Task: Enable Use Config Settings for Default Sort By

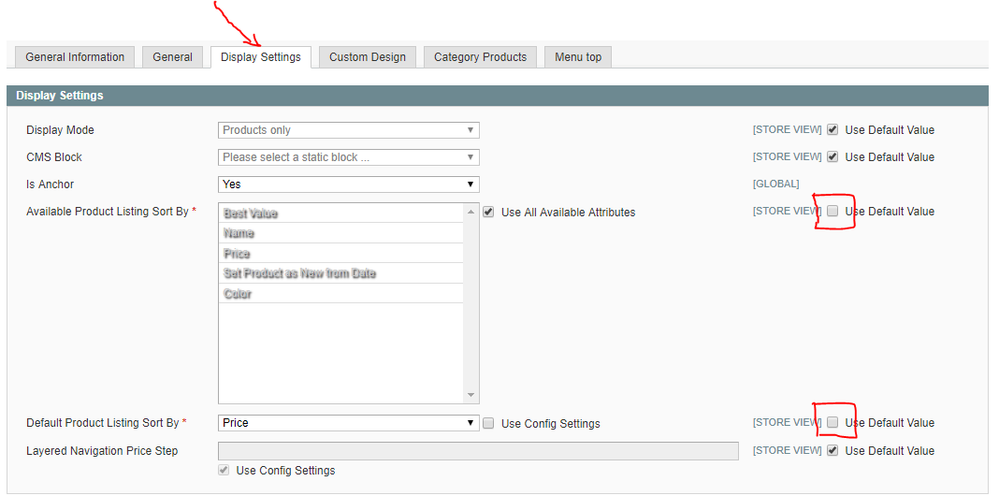Action: click(x=489, y=423)
